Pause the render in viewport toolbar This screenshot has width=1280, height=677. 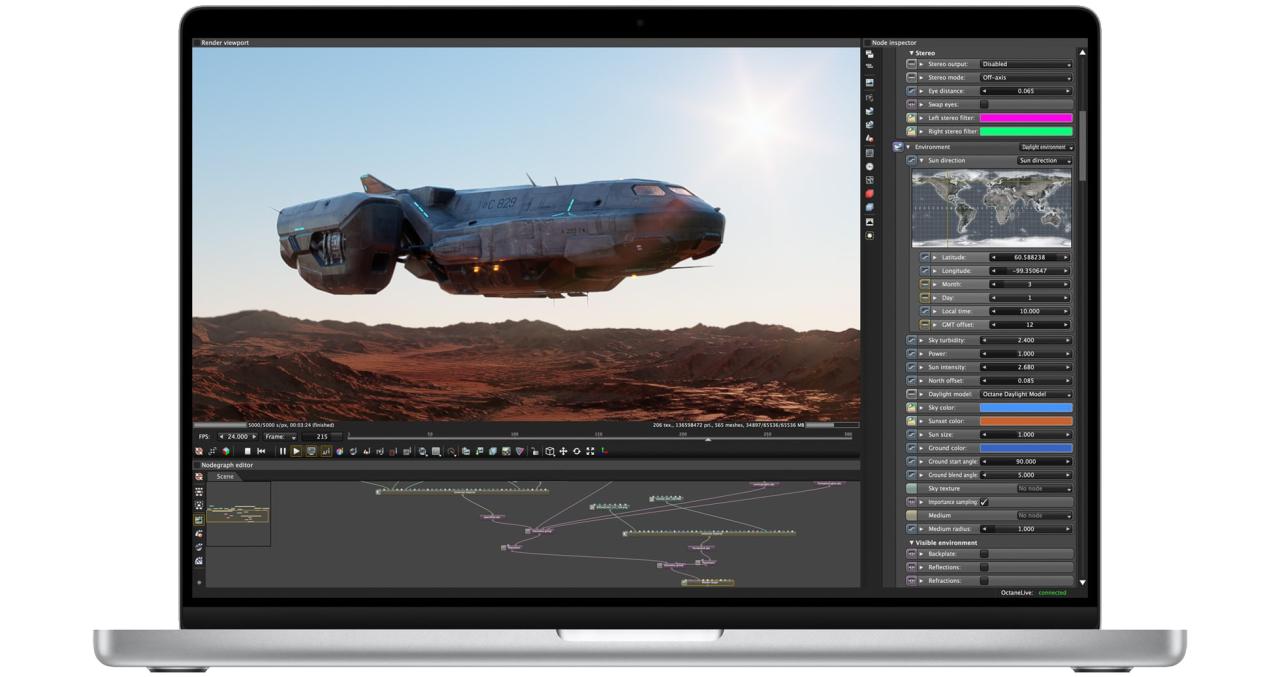click(x=283, y=451)
